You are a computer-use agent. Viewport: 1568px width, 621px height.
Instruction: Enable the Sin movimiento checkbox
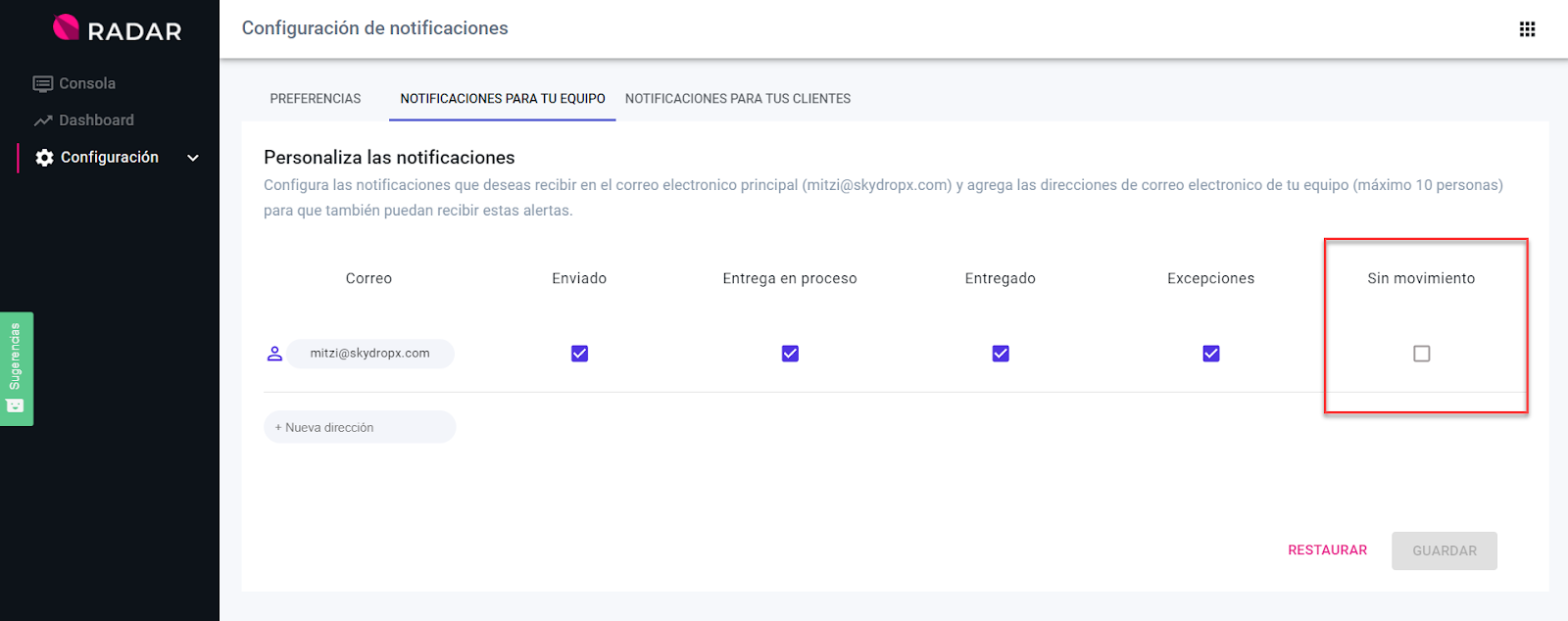point(1422,354)
